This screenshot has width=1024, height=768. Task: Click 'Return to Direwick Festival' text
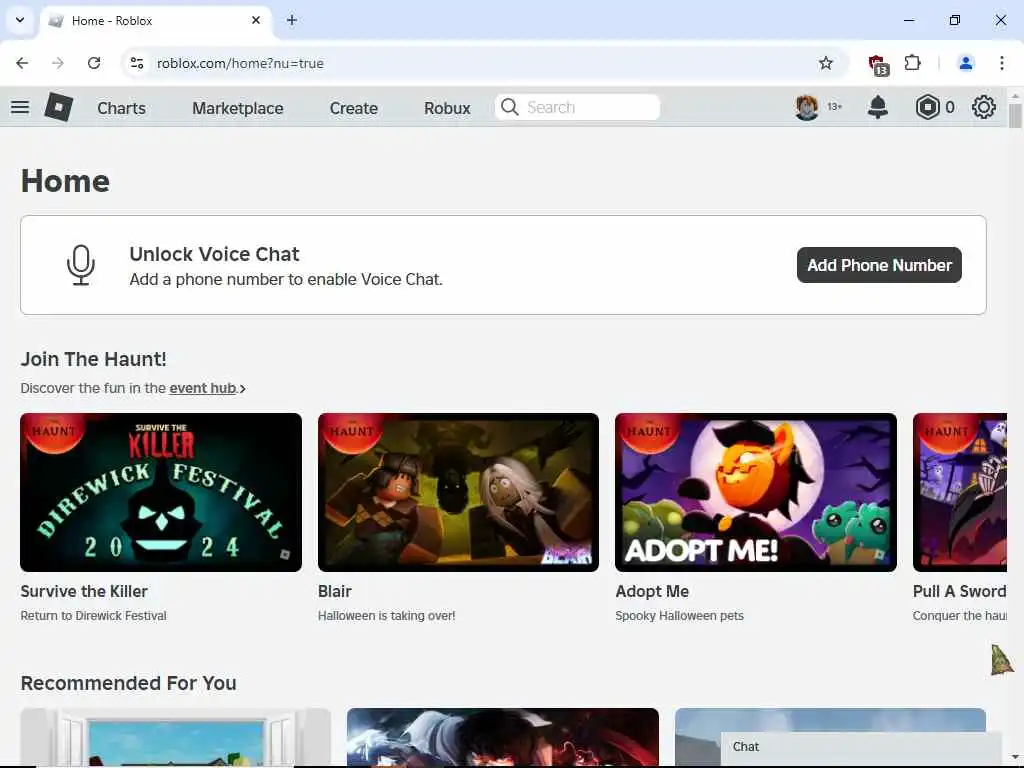[x=93, y=616]
